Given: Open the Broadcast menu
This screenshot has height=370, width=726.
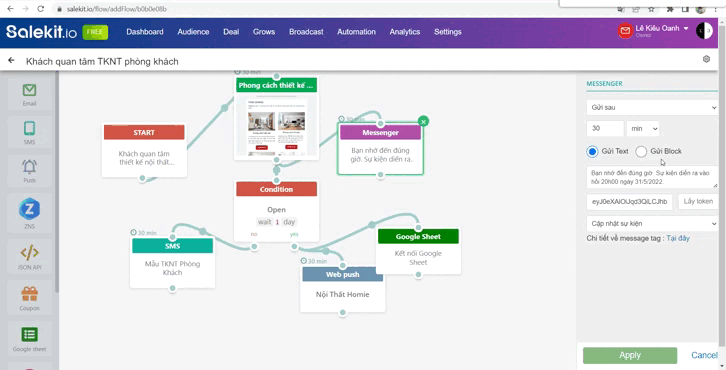Looking at the screenshot, I should tap(306, 32).
